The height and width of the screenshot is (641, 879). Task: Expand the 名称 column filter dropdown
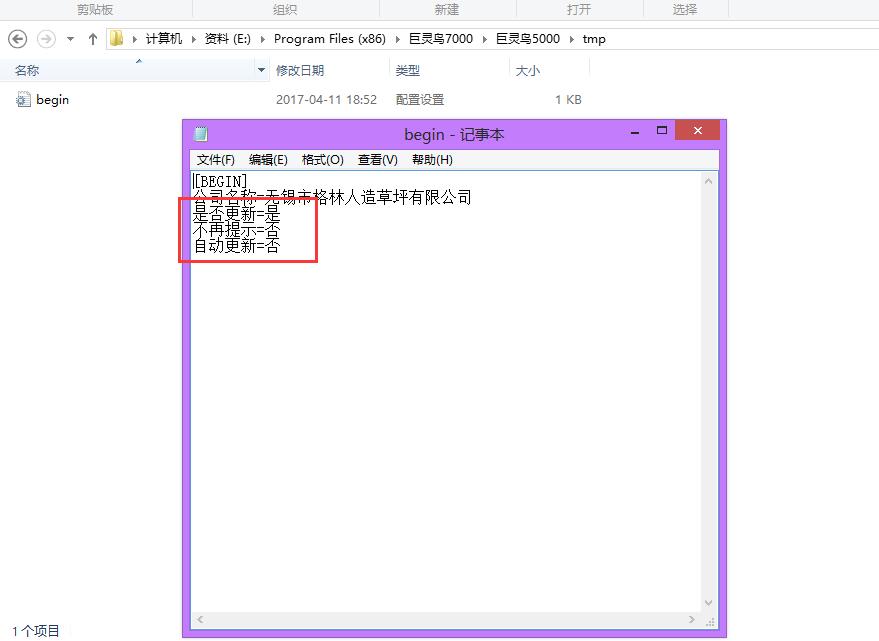(262, 70)
